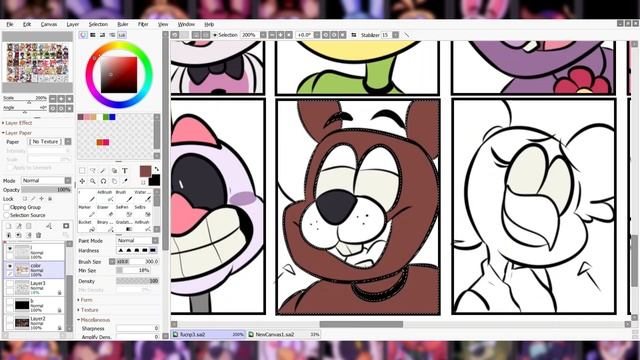Open the Paint Mode dropdown
The width and height of the screenshot is (640, 360).
137,241
